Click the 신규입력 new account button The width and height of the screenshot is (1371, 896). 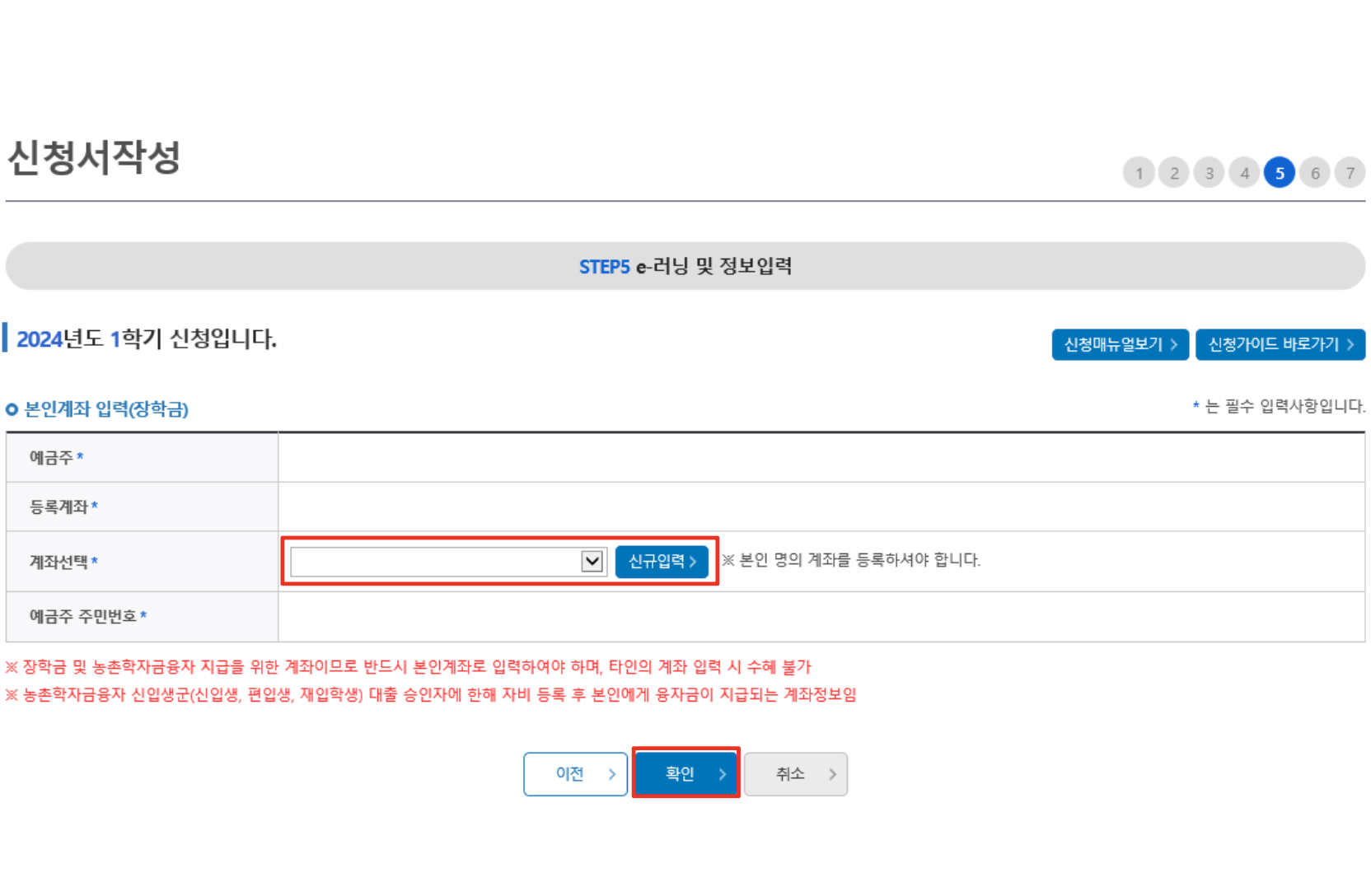pos(662,561)
